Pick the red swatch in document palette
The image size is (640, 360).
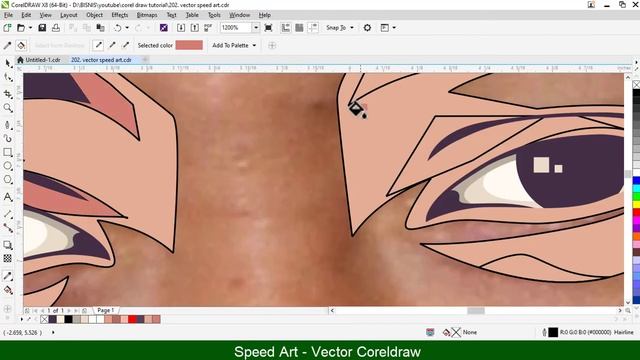click(132, 319)
